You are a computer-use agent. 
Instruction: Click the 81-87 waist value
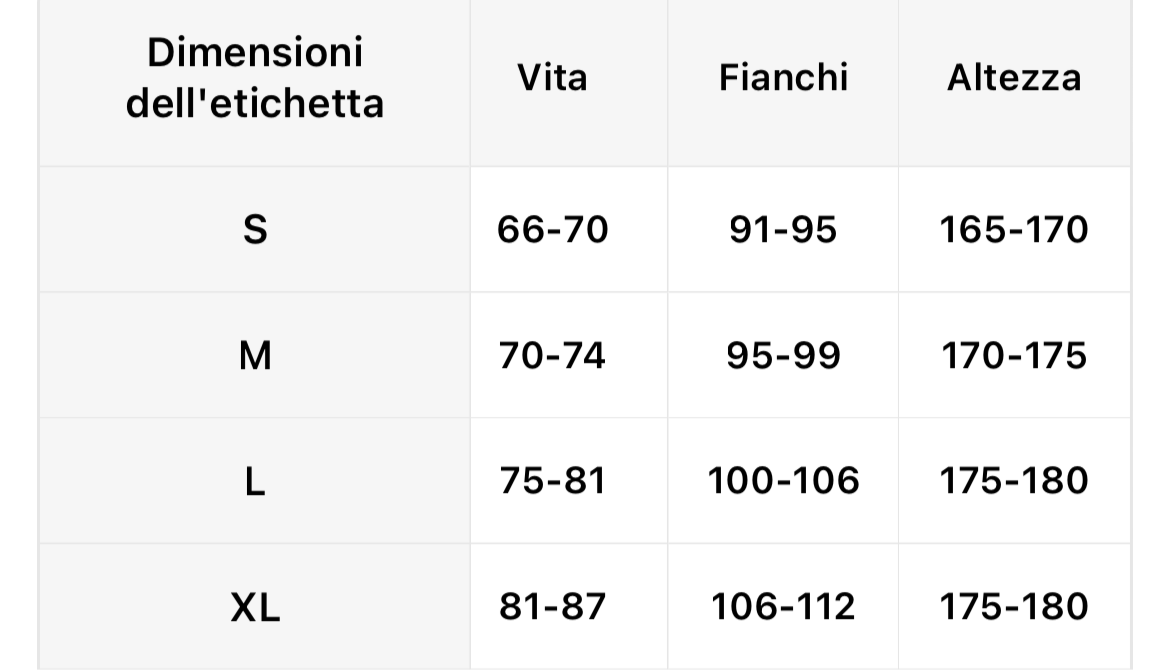(552, 607)
